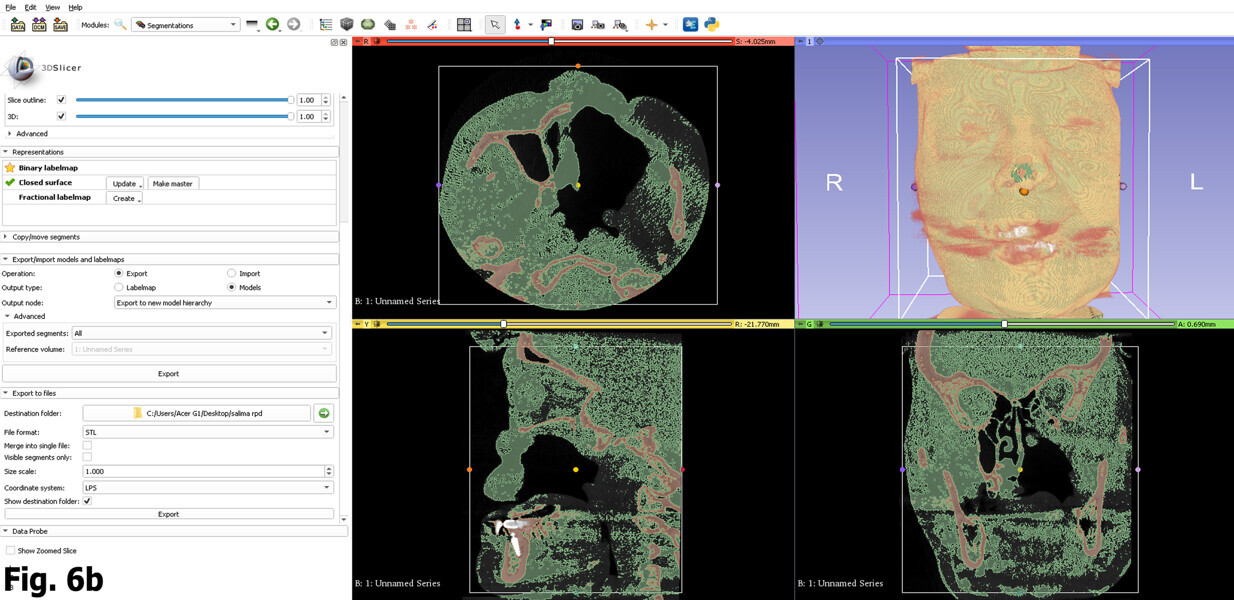Image resolution: width=1234 pixels, height=600 pixels.
Task: Enable Merge into single file checkbox
Action: (x=87, y=445)
